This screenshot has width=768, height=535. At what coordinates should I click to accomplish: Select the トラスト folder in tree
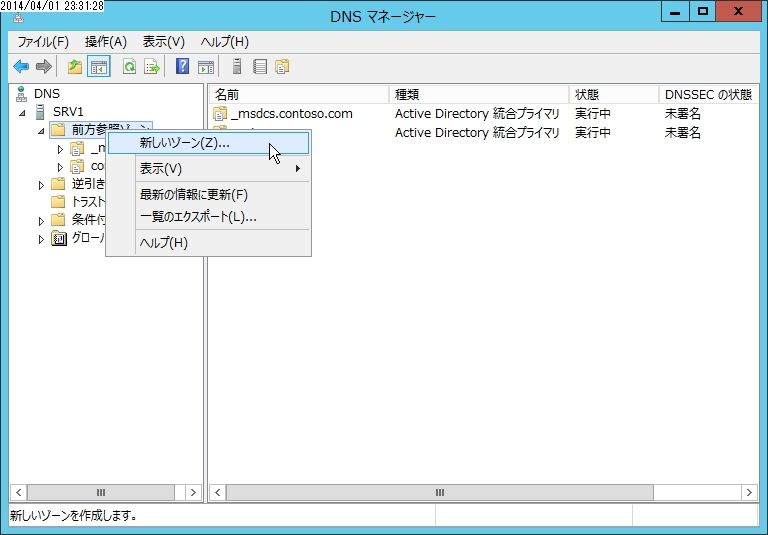coord(78,202)
